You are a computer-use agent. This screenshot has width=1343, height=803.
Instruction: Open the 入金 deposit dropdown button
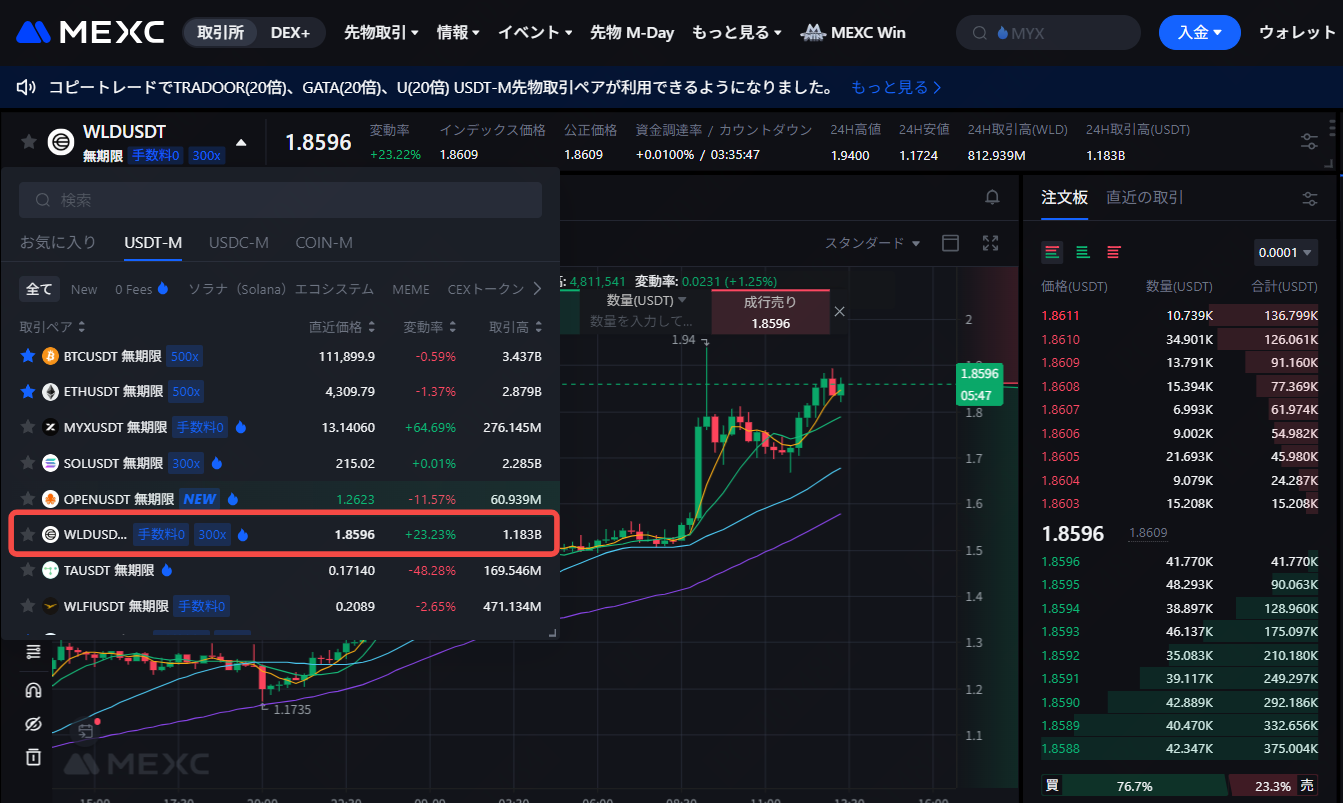[x=1199, y=33]
